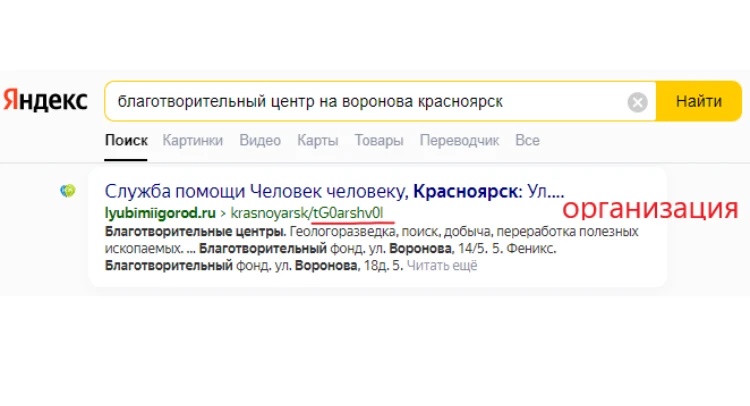Screen dimensions: 750x406
Task: Clear the search query with the X icon
Action: (637, 102)
